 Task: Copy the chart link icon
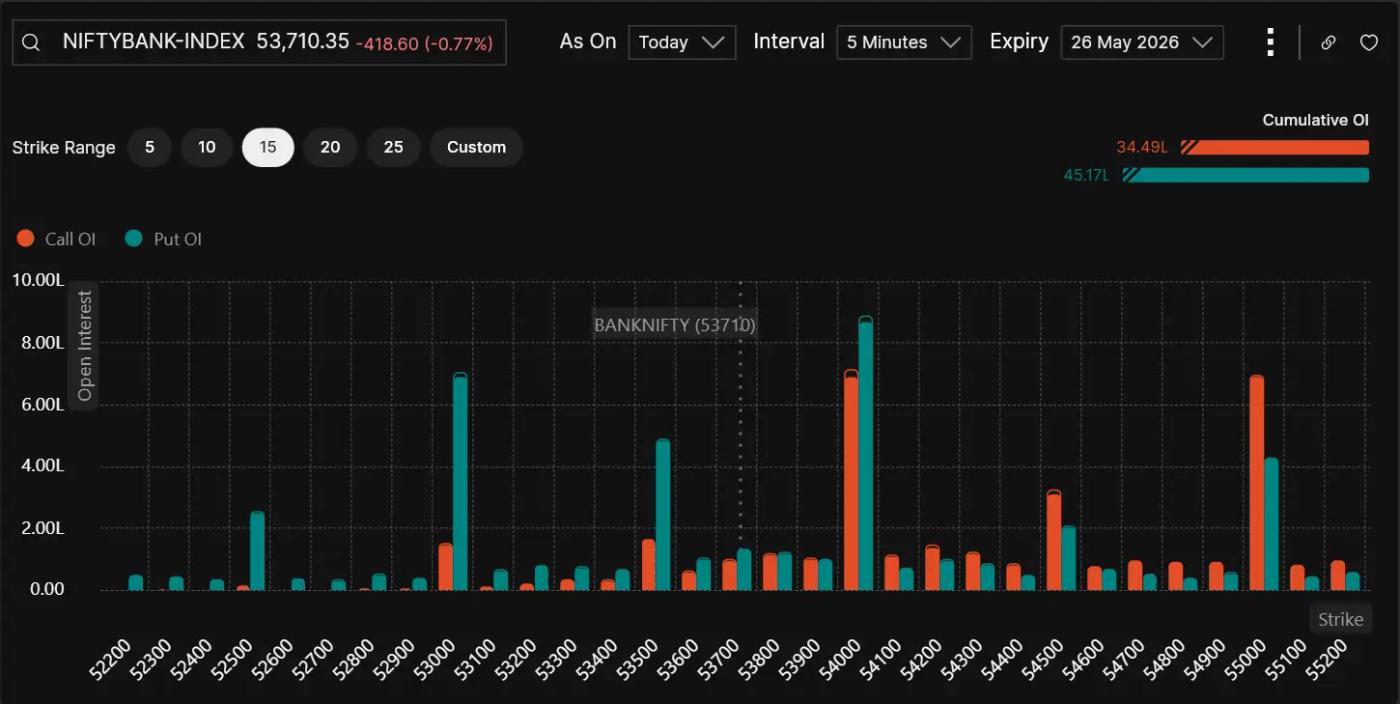tap(1328, 42)
